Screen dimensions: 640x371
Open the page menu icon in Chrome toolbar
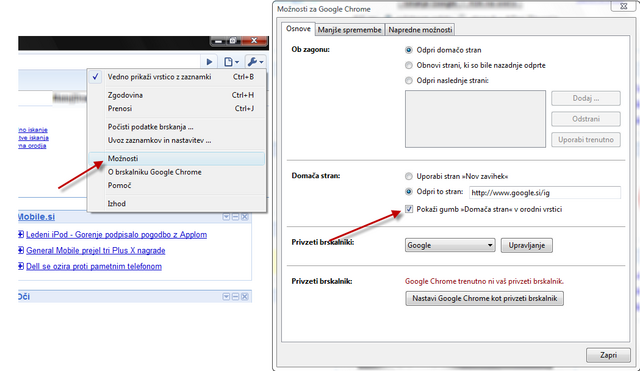(231, 62)
